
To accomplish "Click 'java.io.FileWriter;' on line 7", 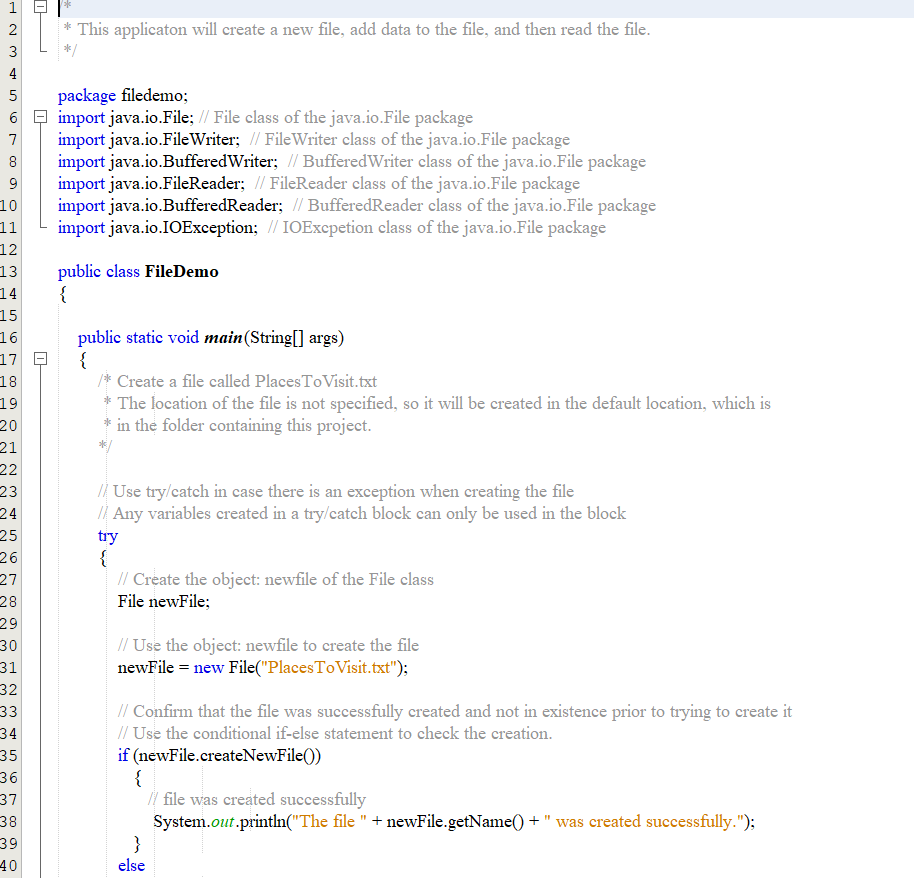I will pos(175,140).
